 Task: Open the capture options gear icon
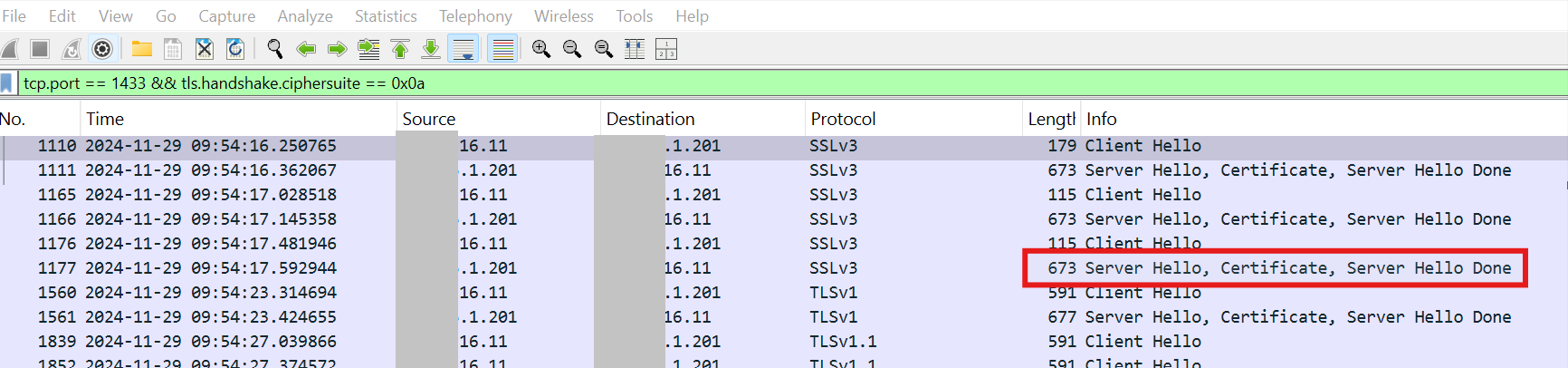pos(102,49)
